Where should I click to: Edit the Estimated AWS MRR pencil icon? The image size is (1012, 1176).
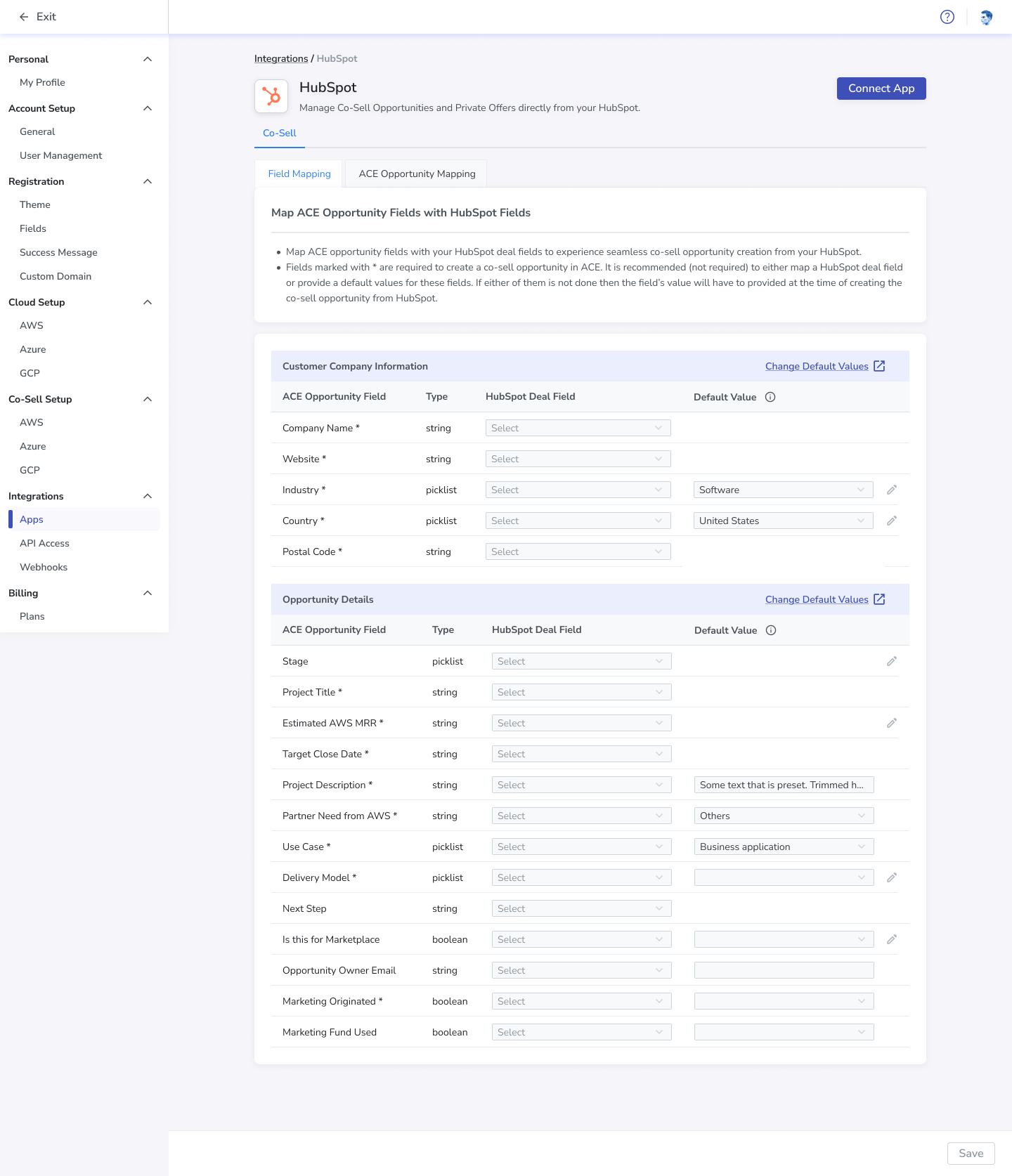click(892, 723)
